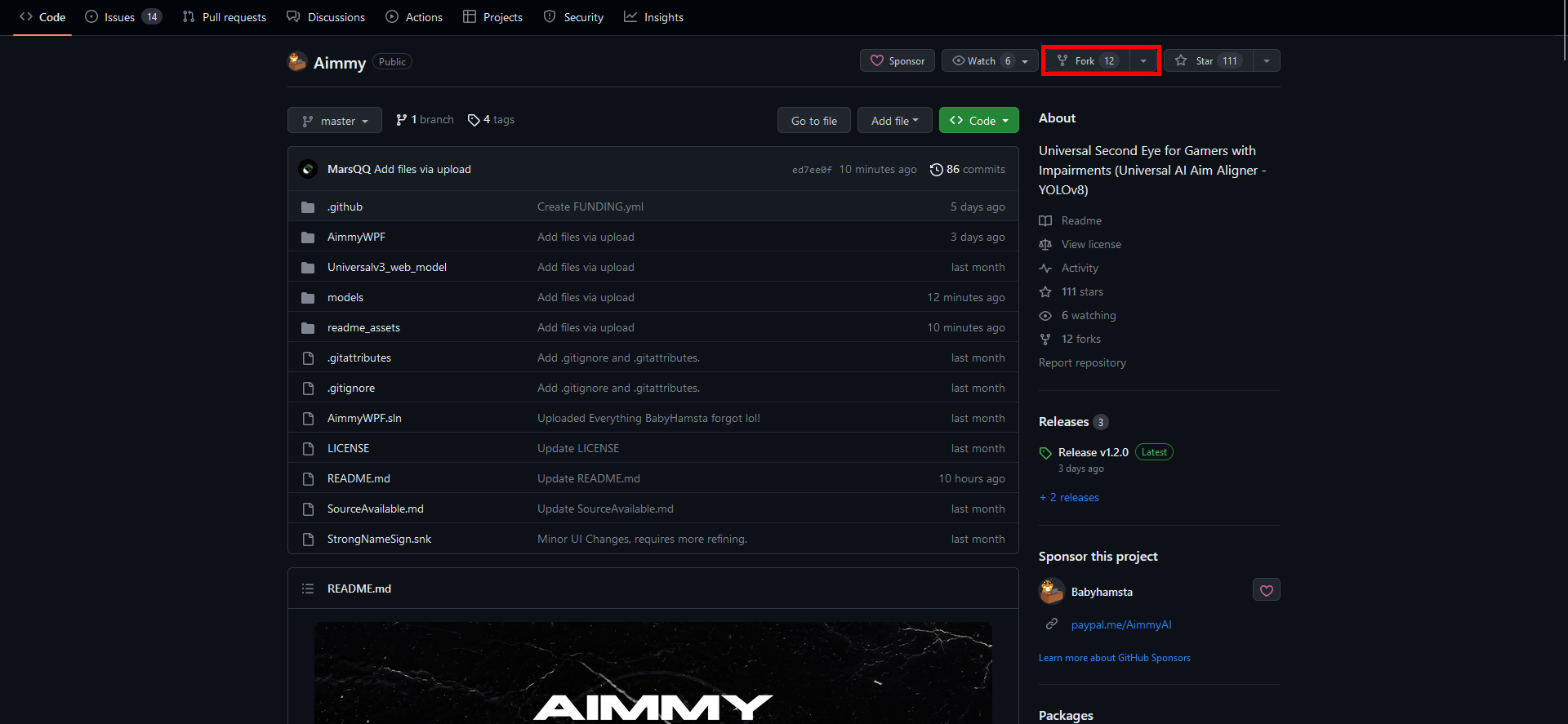The width and height of the screenshot is (1568, 724).
Task: Open the readme_assets folder
Action: pyautogui.click(x=363, y=327)
